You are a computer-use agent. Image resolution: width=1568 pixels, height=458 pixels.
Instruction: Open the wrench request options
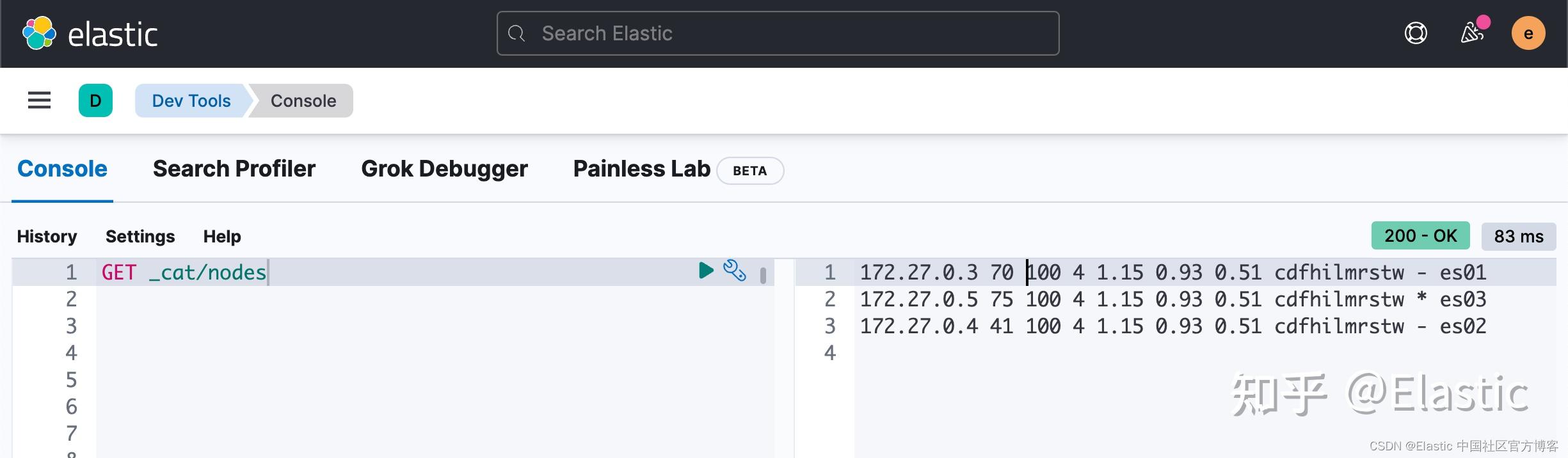[x=735, y=271]
